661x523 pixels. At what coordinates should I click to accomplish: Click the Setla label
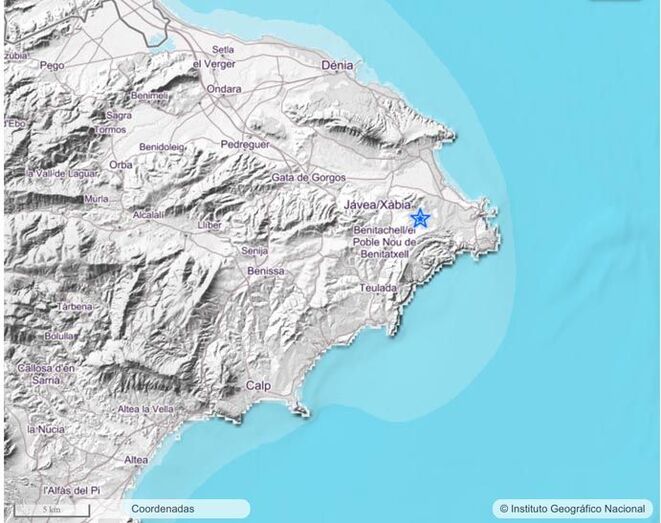[x=223, y=50]
